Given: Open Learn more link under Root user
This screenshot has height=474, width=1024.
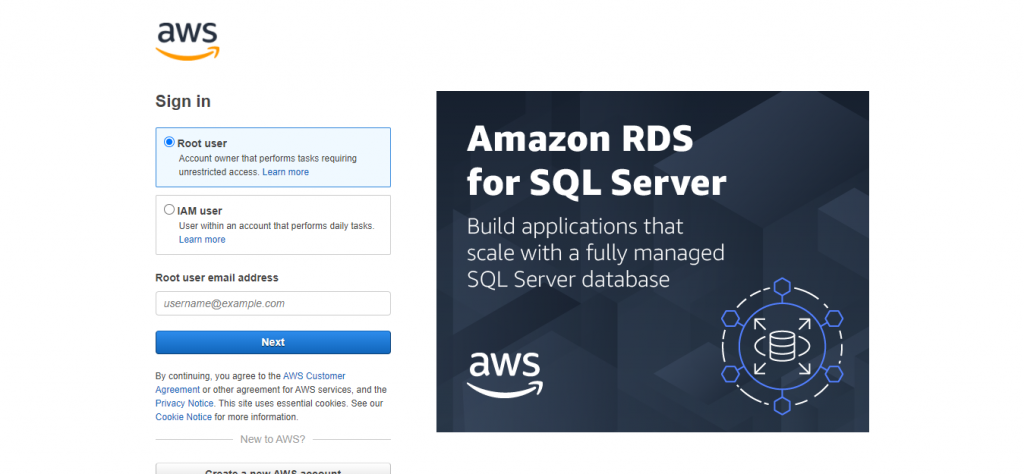Looking at the screenshot, I should (x=285, y=172).
